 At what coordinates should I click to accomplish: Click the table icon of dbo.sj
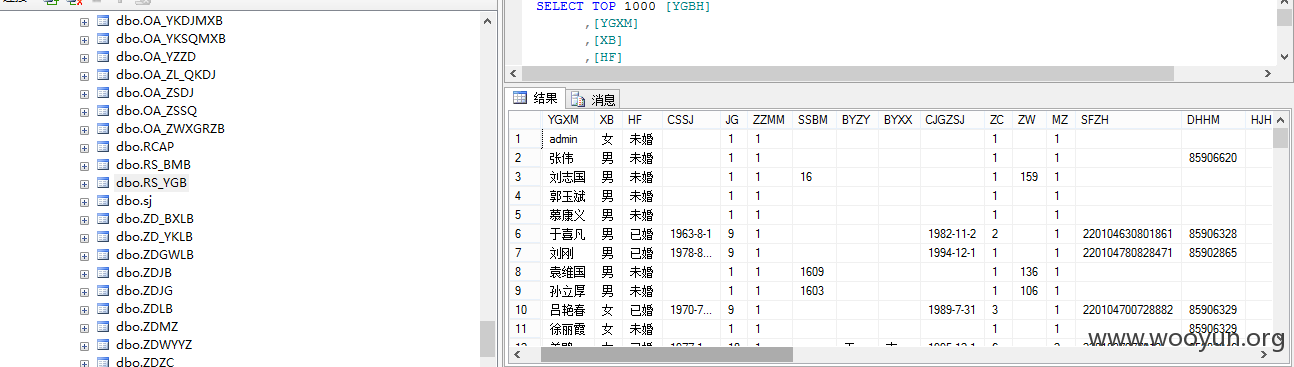coord(103,201)
